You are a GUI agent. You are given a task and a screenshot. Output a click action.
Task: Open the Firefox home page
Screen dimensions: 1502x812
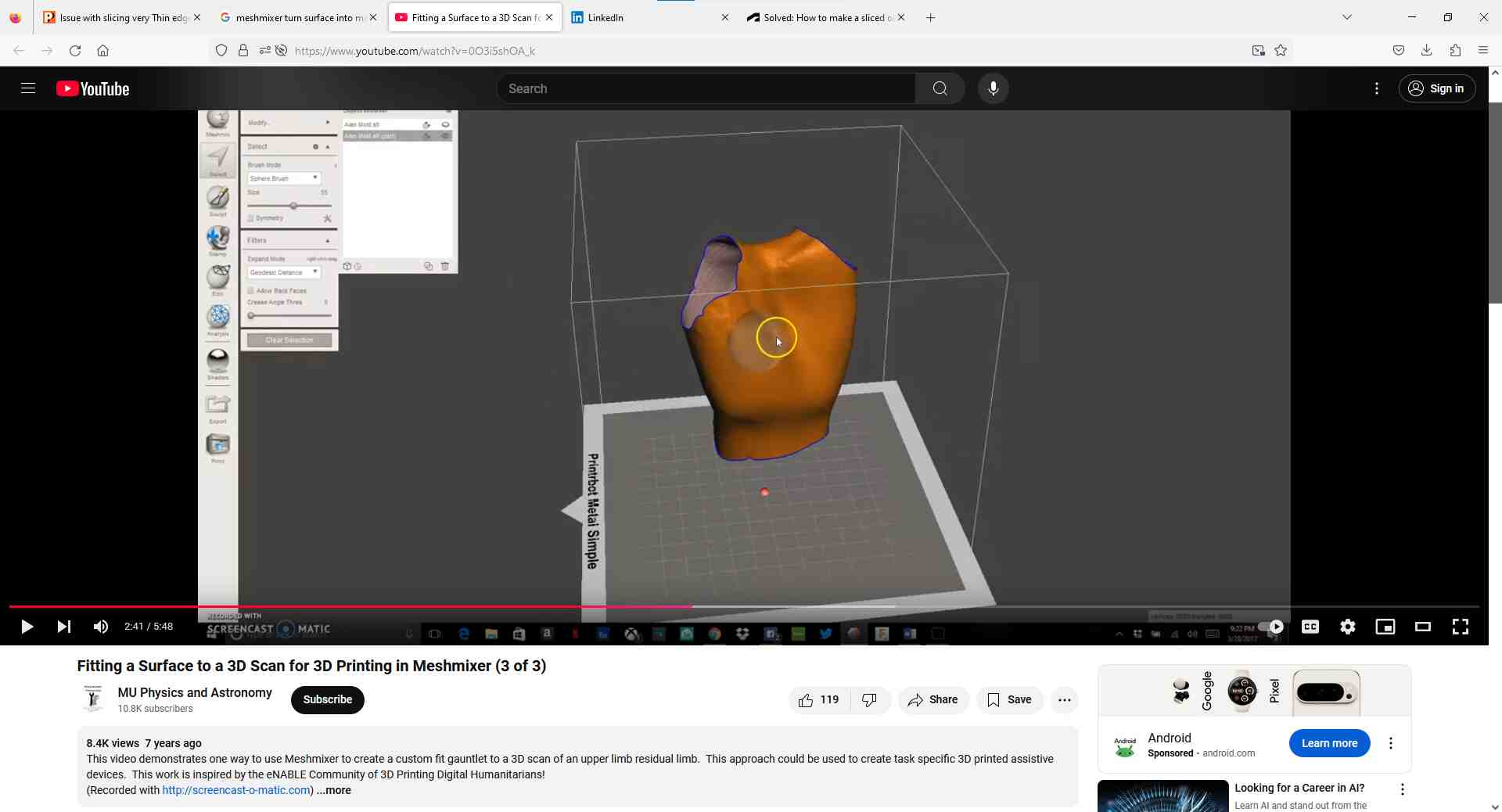click(x=103, y=51)
